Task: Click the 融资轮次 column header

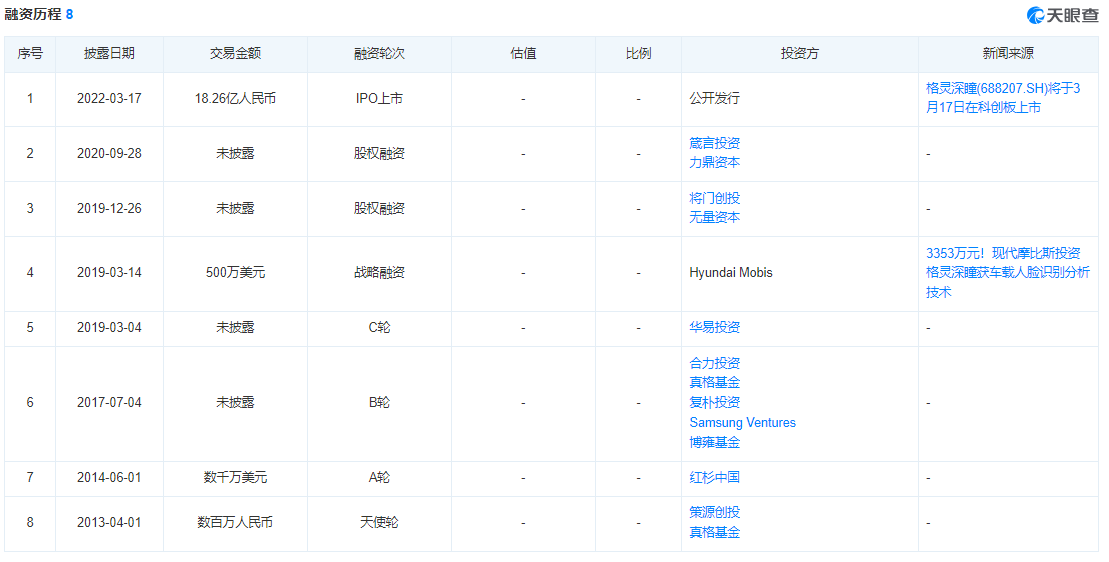Action: [x=379, y=54]
